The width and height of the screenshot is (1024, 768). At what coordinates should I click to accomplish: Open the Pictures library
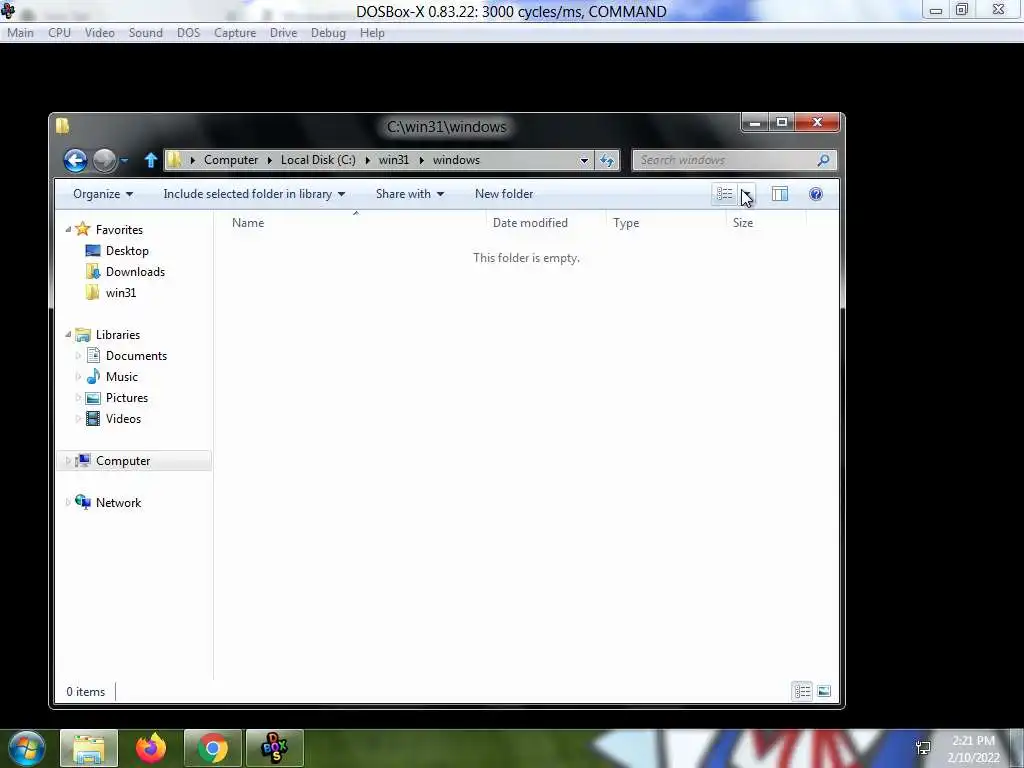click(x=127, y=398)
